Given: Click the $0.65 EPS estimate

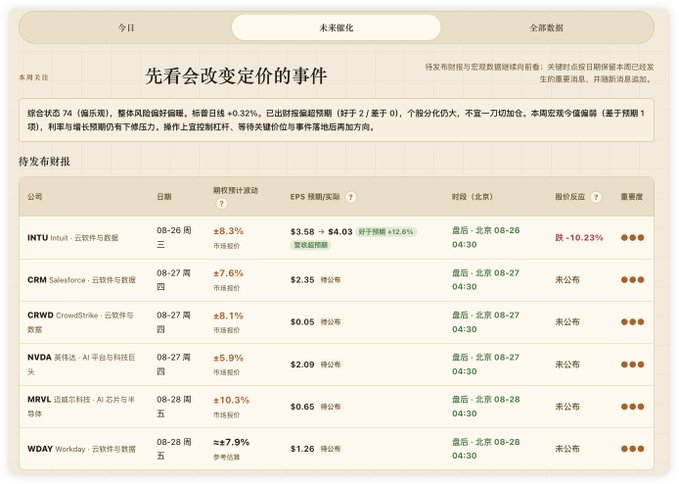Looking at the screenshot, I should tap(302, 407).
